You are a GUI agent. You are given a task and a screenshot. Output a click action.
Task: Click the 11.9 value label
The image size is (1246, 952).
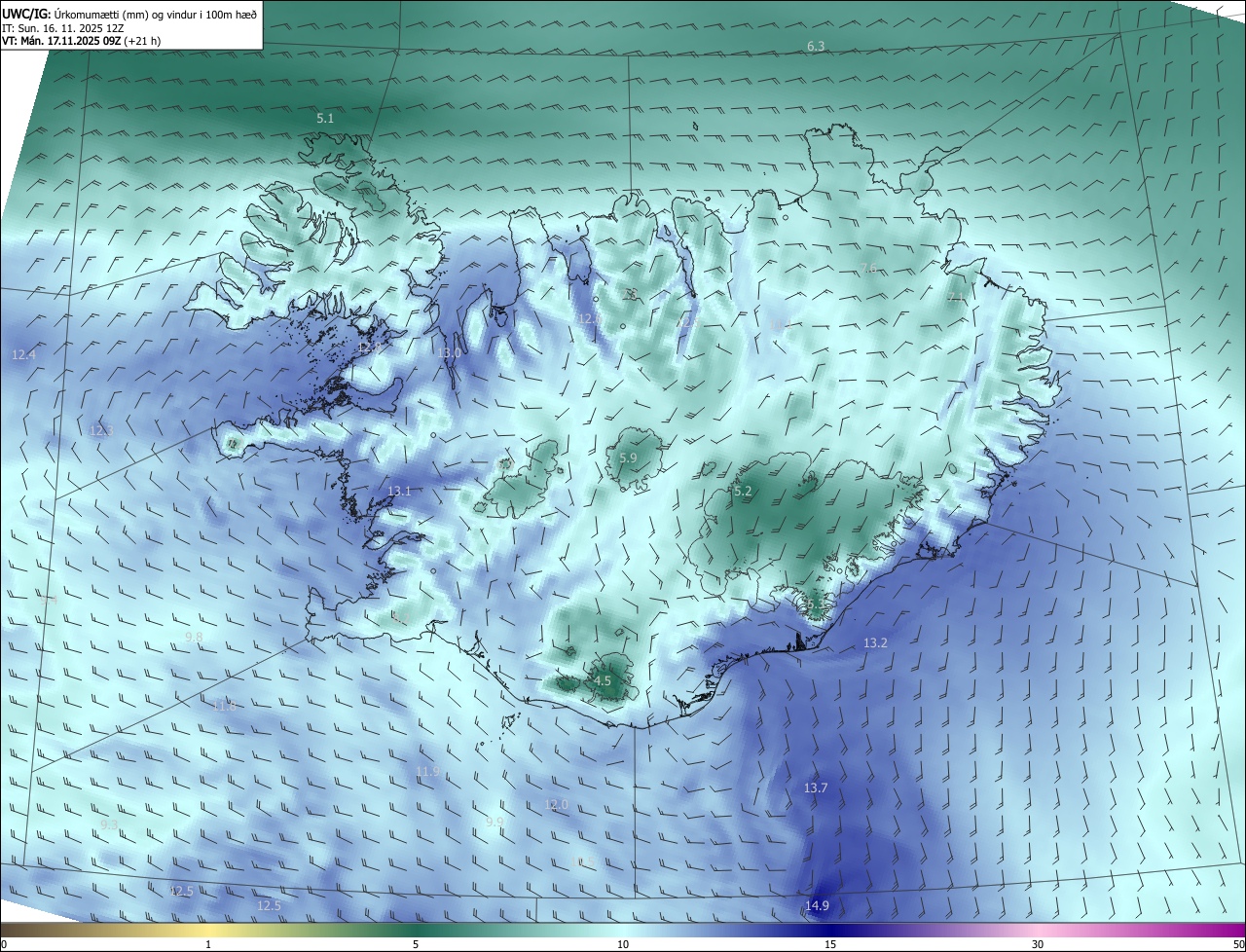pyautogui.click(x=427, y=772)
